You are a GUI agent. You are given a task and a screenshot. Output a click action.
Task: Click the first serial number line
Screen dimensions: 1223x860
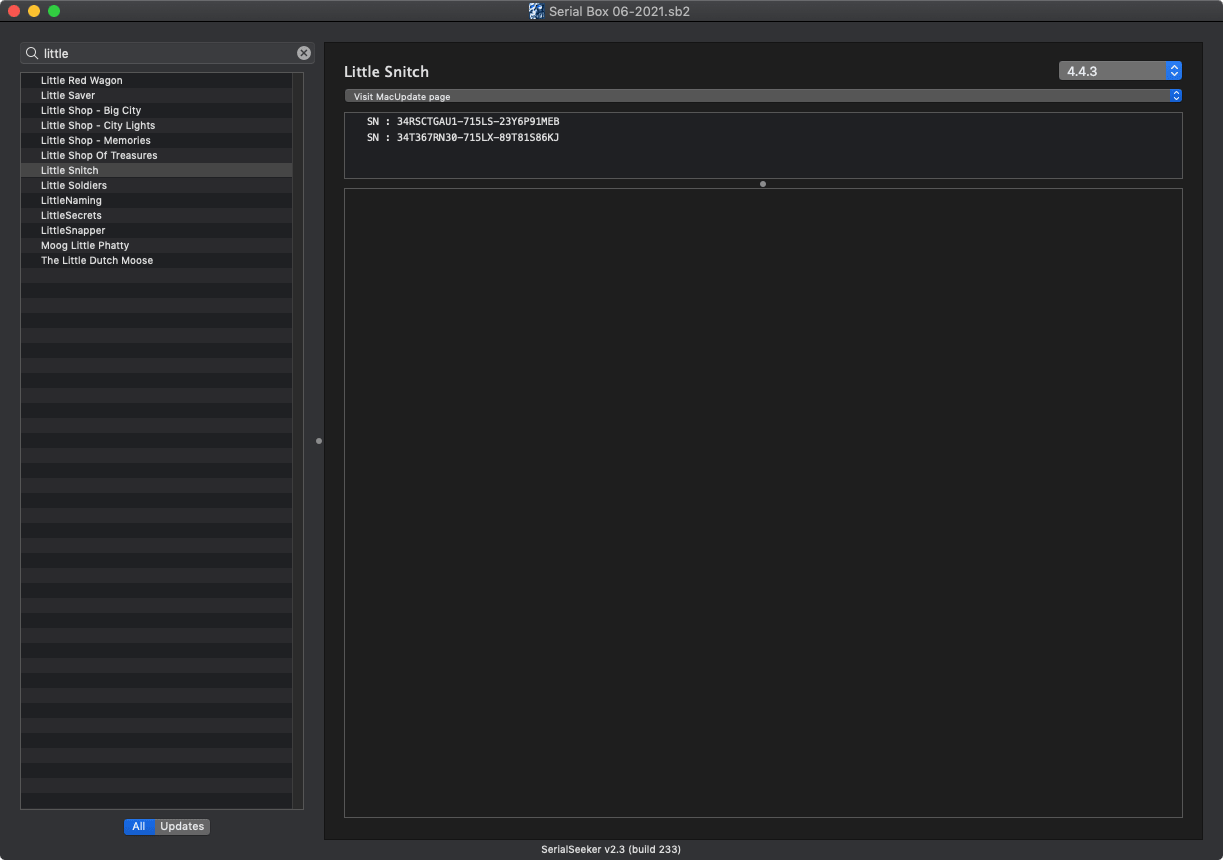tap(463, 122)
